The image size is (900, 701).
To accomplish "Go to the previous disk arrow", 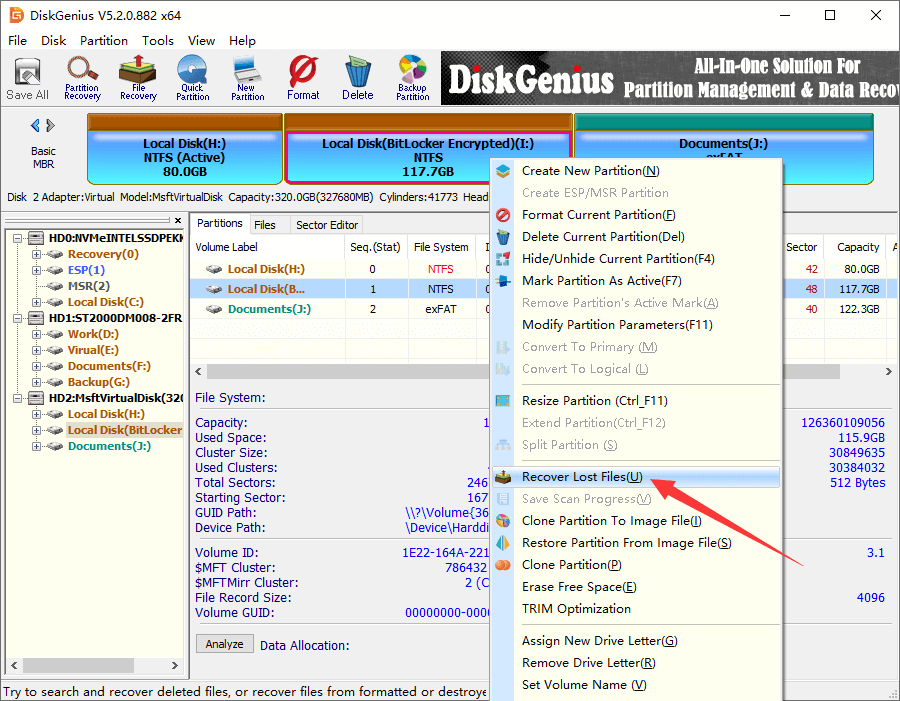I will [35, 126].
